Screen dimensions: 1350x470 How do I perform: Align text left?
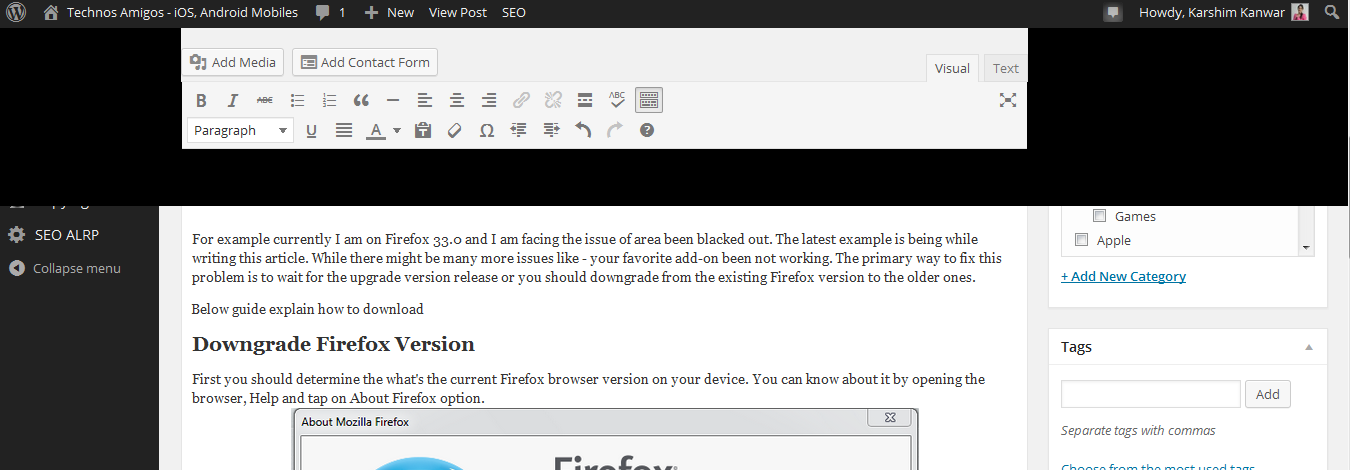coord(425,100)
